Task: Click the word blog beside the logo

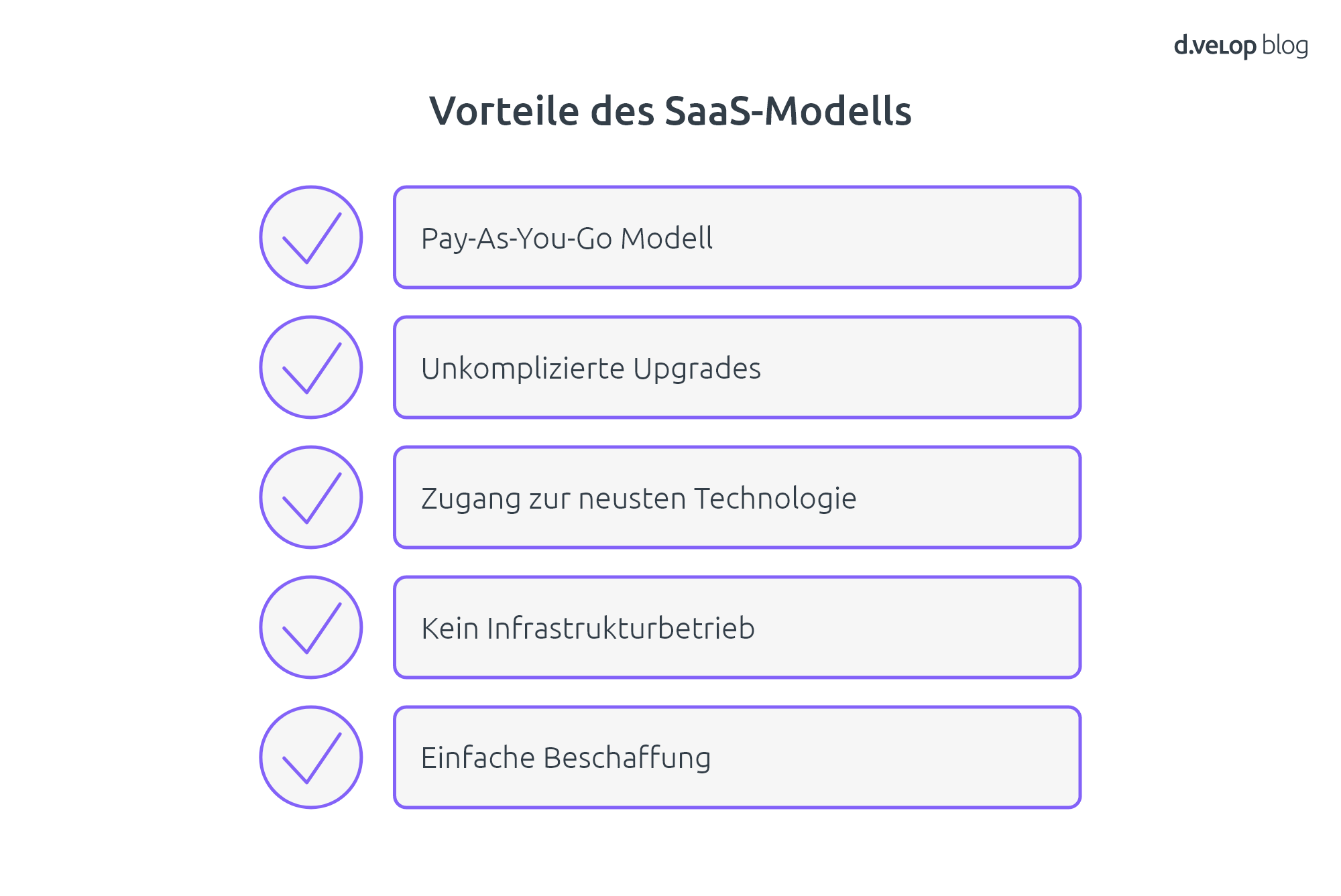Action: point(1285,46)
